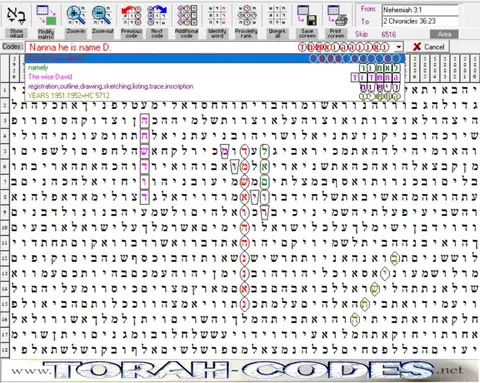Click the Modify matrix label button
Screen dimensions: 480x383
[x=46, y=33]
